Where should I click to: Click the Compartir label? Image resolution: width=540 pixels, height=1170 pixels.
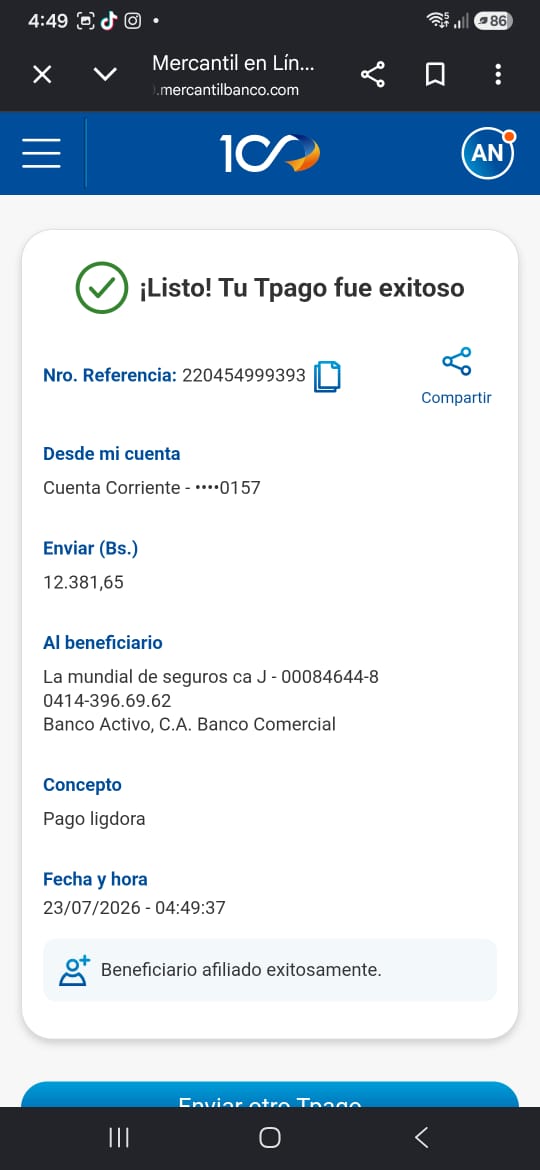pyautogui.click(x=456, y=398)
